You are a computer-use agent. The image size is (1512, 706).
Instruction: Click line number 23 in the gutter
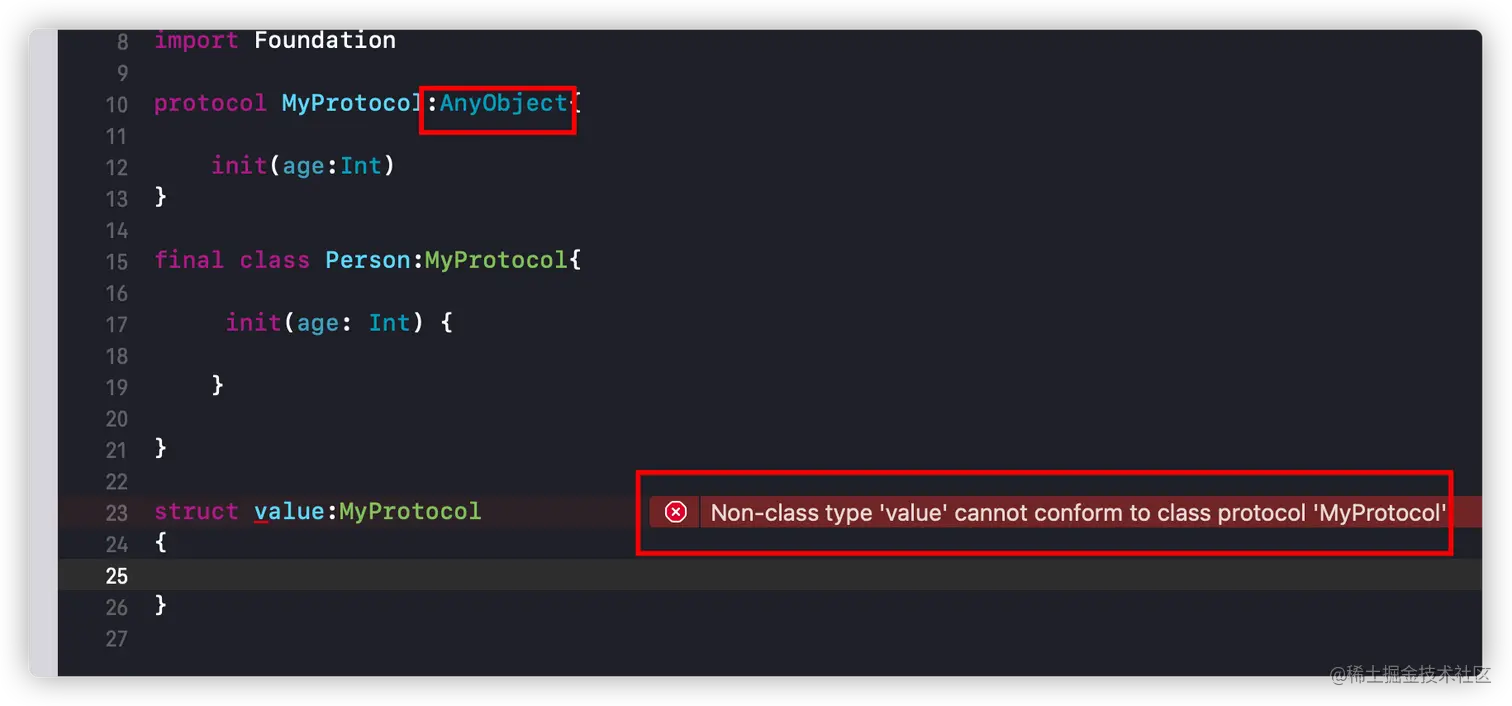point(116,512)
